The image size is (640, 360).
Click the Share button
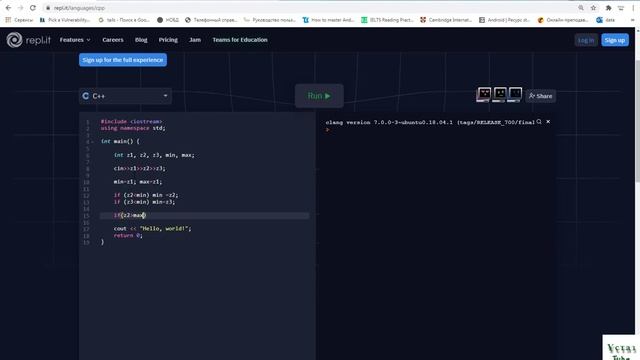540,96
